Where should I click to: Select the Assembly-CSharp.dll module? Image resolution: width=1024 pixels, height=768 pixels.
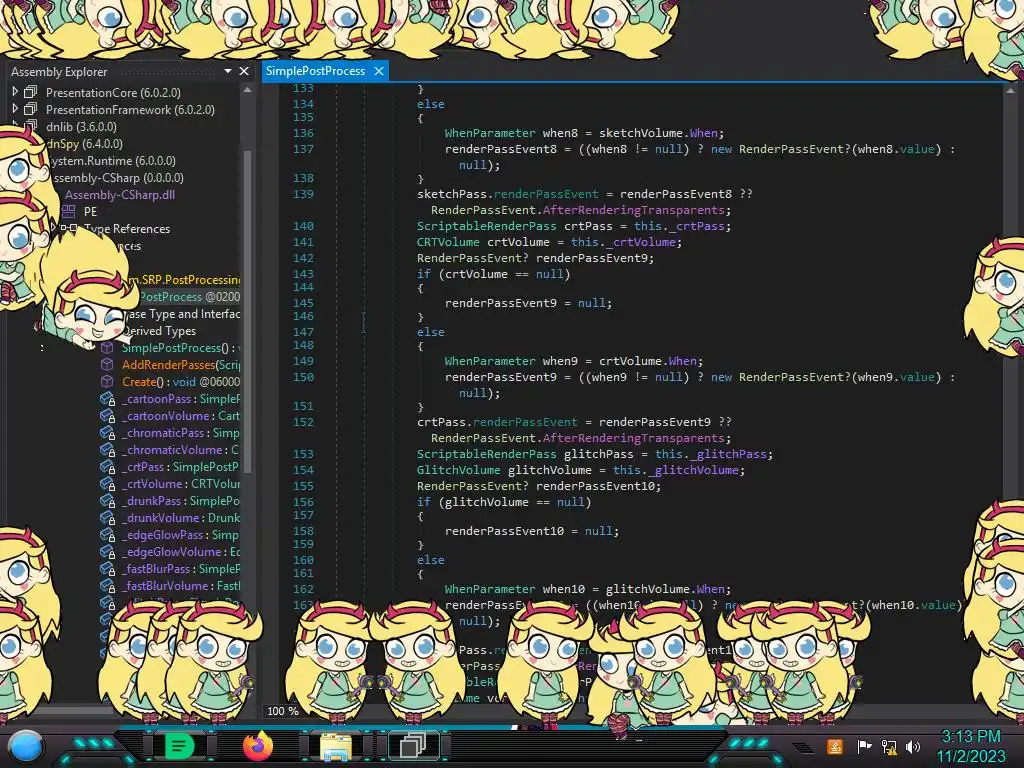(x=120, y=194)
